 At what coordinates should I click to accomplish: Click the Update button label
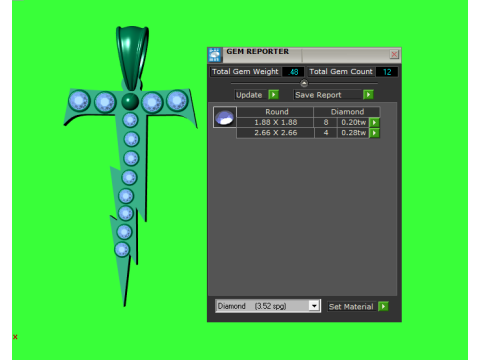click(x=249, y=95)
